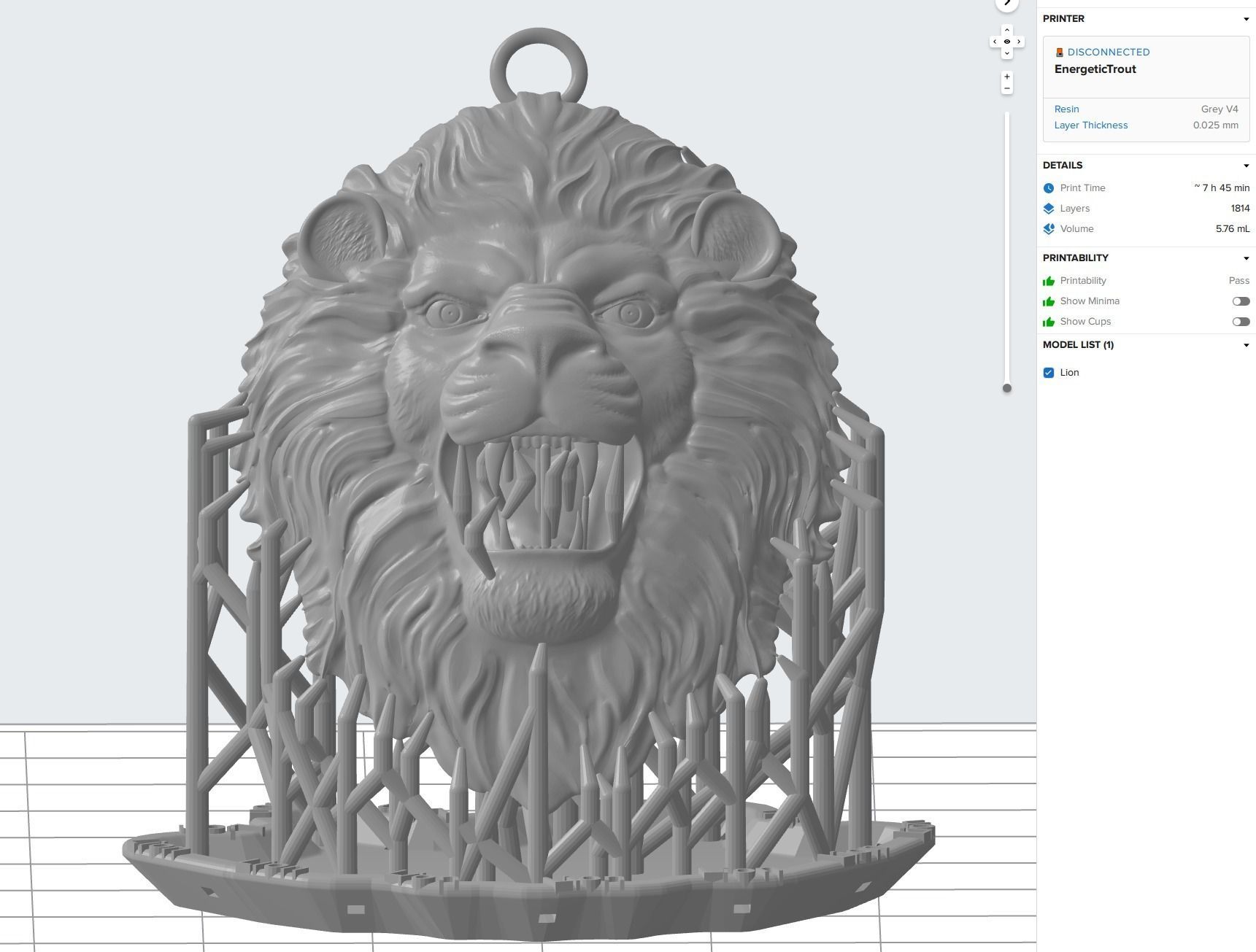
Task: Collapse the DETAILS section arrow
Action: (1246, 166)
